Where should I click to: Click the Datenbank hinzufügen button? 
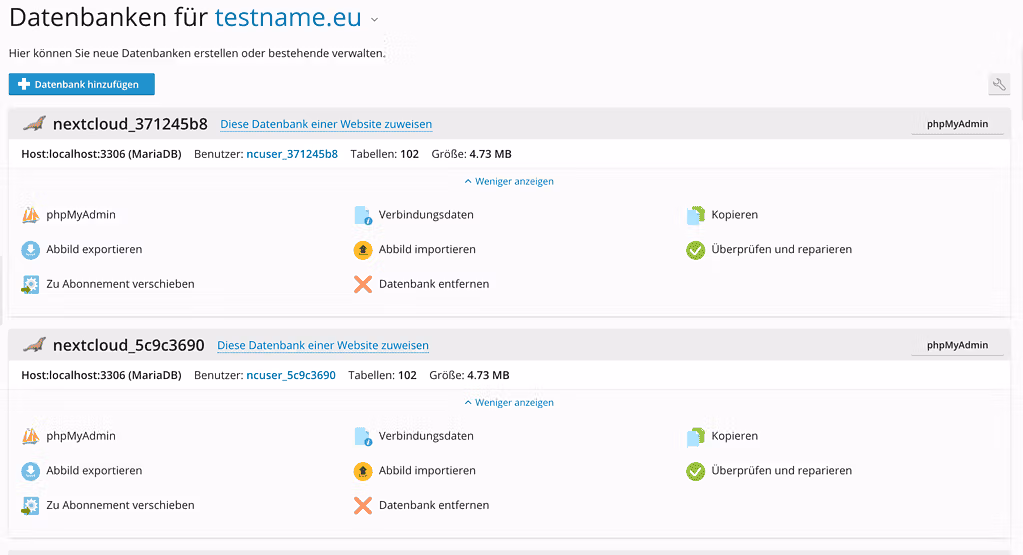click(x=82, y=84)
